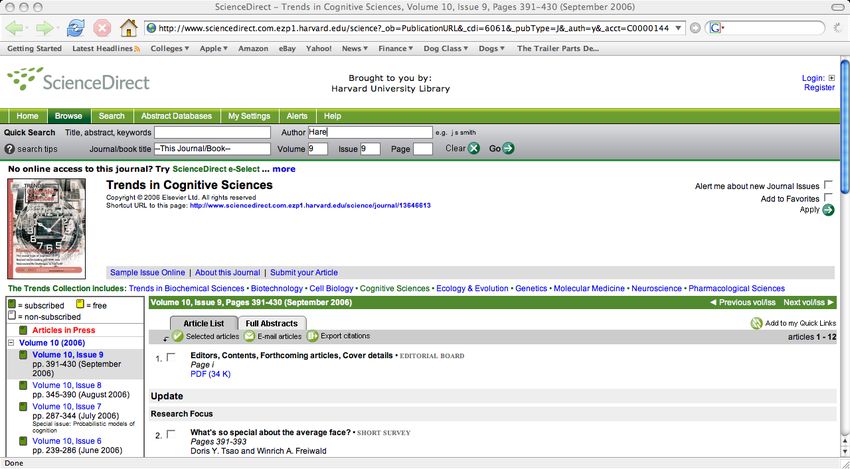Open the Browse navigation tab
Screen dimensions: 850x469
pos(68,116)
